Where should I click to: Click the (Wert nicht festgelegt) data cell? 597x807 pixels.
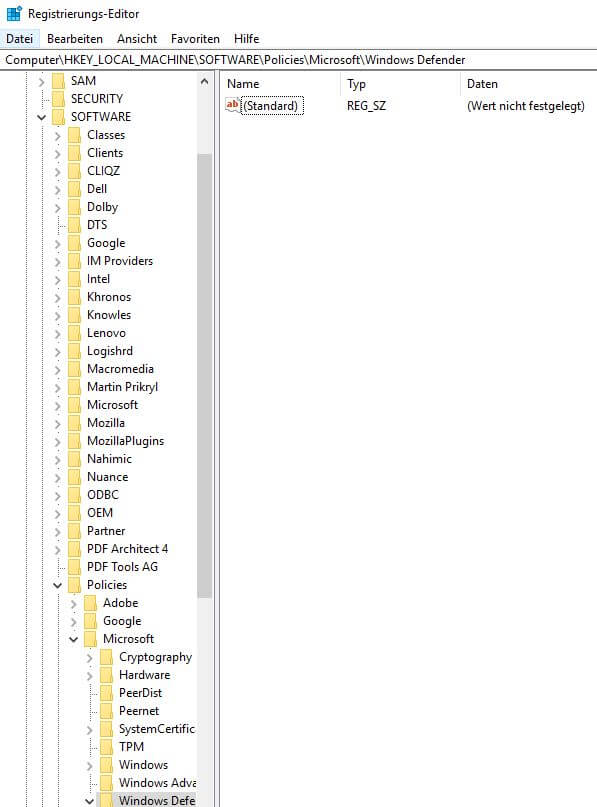(x=525, y=106)
